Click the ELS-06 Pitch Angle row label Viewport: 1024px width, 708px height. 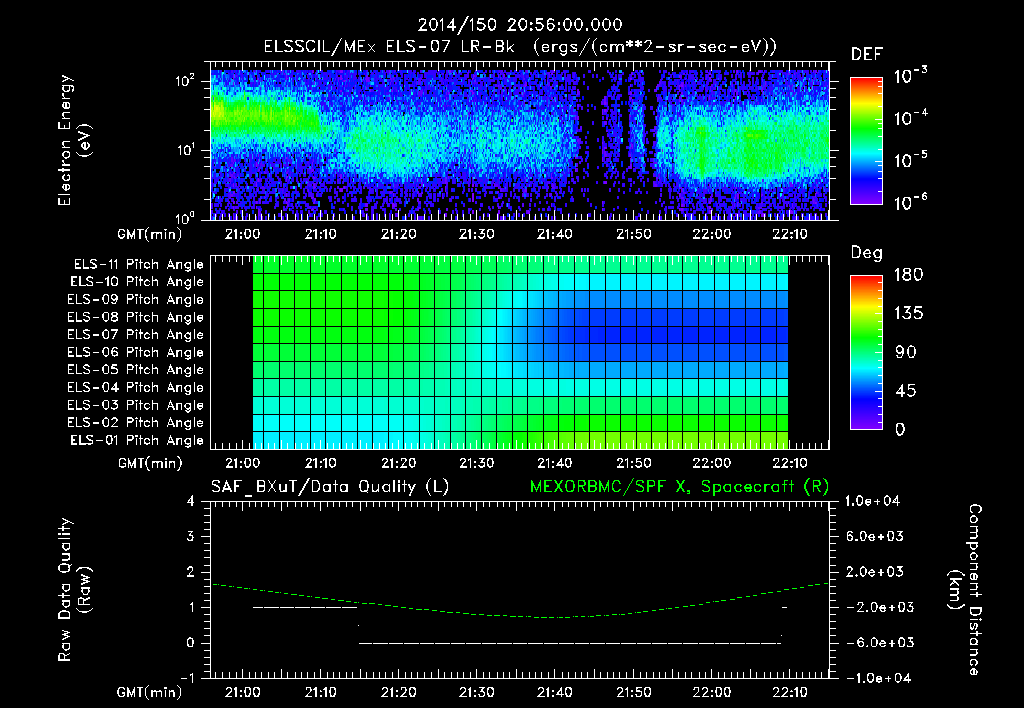[136, 353]
